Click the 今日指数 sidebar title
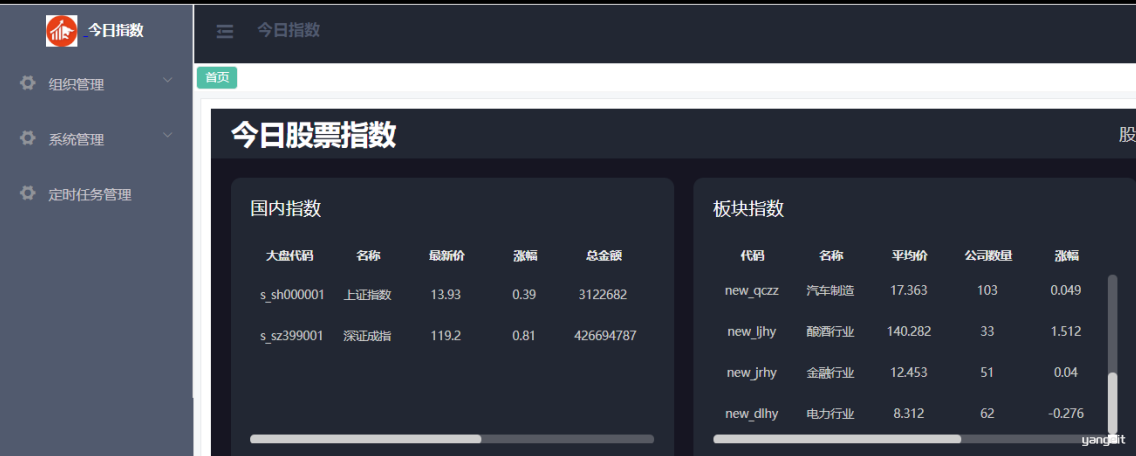Screen dimensions: 1136x456 [116, 30]
